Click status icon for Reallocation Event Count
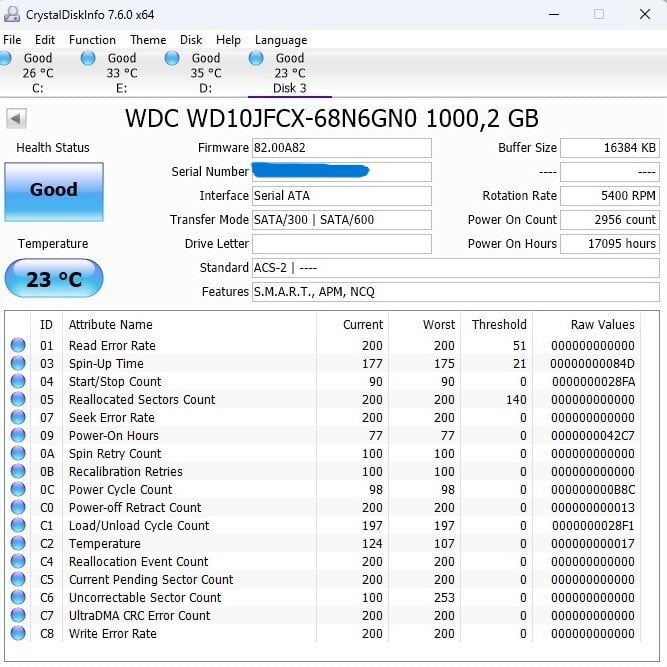The height and width of the screenshot is (667, 667). coord(18,561)
